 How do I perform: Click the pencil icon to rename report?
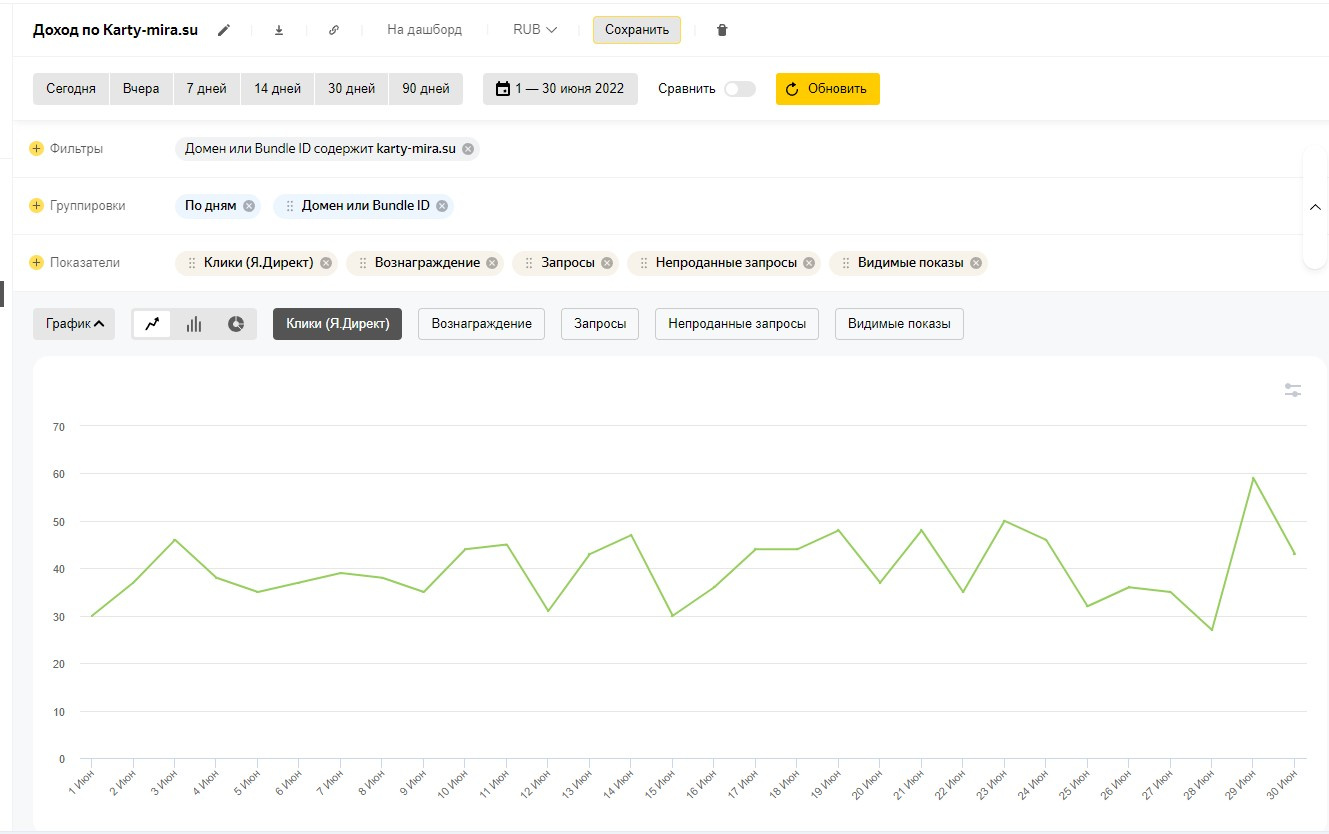(224, 30)
